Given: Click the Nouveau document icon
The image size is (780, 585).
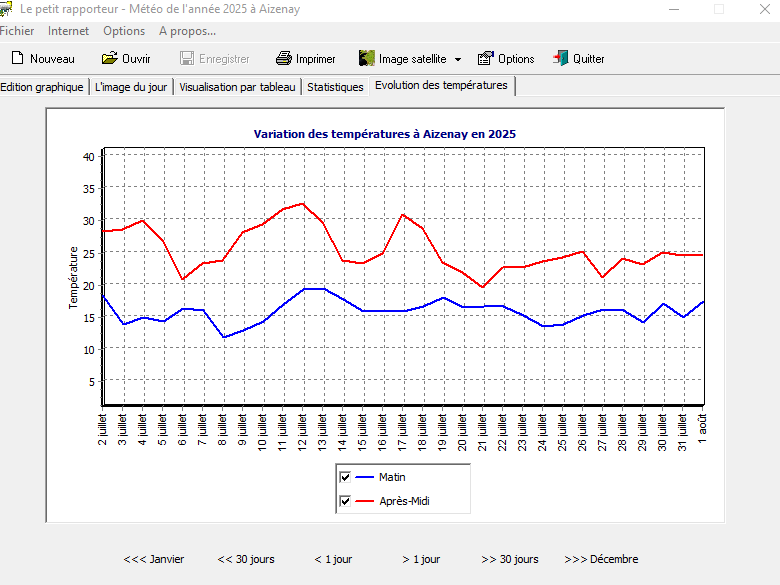Looking at the screenshot, I should (x=17, y=59).
